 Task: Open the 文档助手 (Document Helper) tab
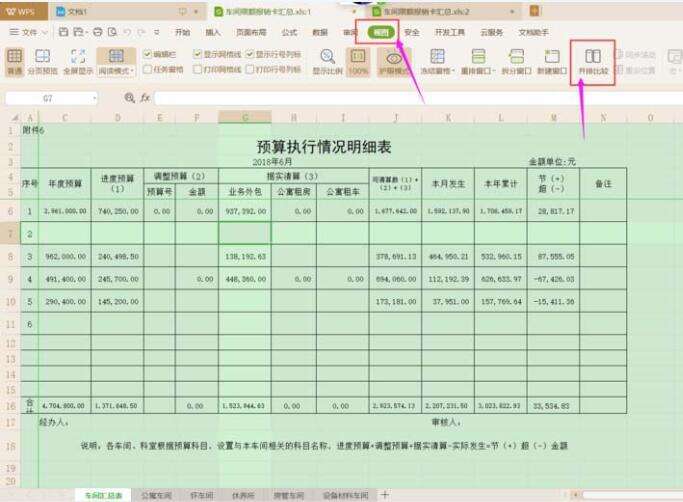tap(533, 32)
